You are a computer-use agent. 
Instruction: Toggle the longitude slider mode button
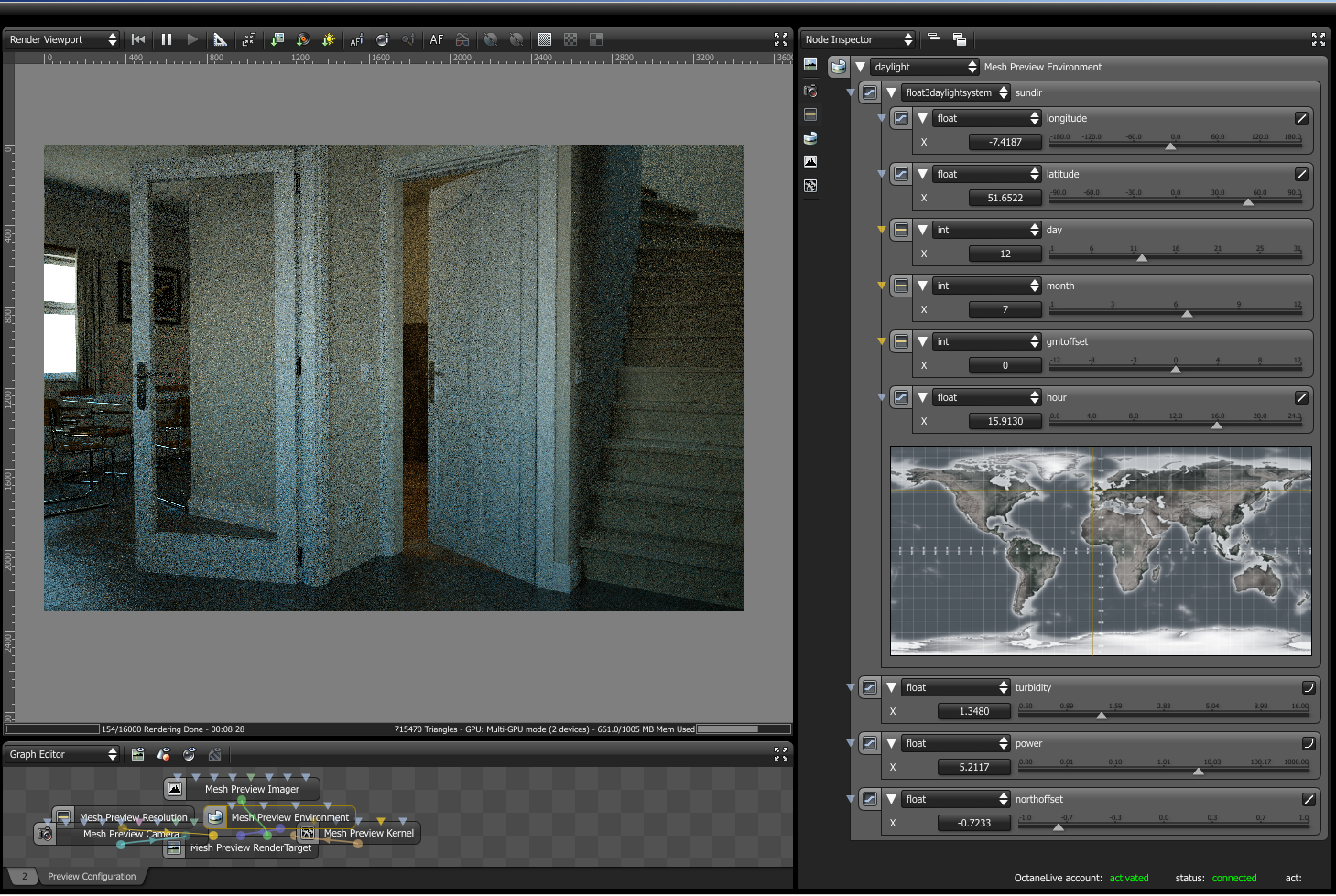(x=1301, y=118)
